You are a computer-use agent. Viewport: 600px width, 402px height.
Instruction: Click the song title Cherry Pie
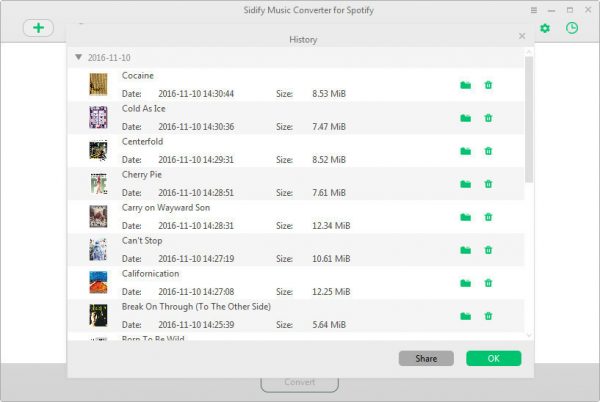coord(142,175)
